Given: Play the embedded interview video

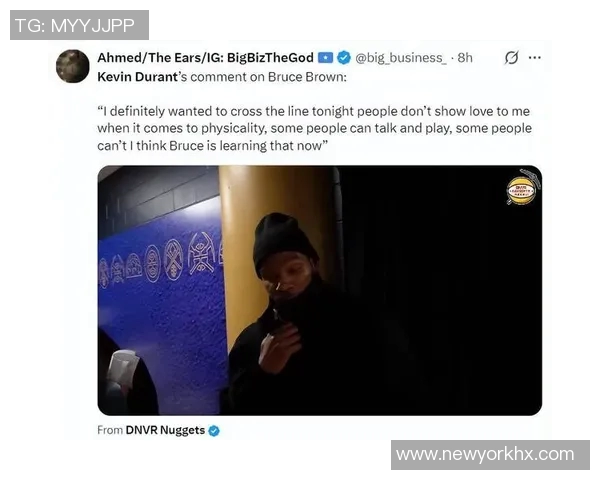Looking at the screenshot, I should click(320, 290).
